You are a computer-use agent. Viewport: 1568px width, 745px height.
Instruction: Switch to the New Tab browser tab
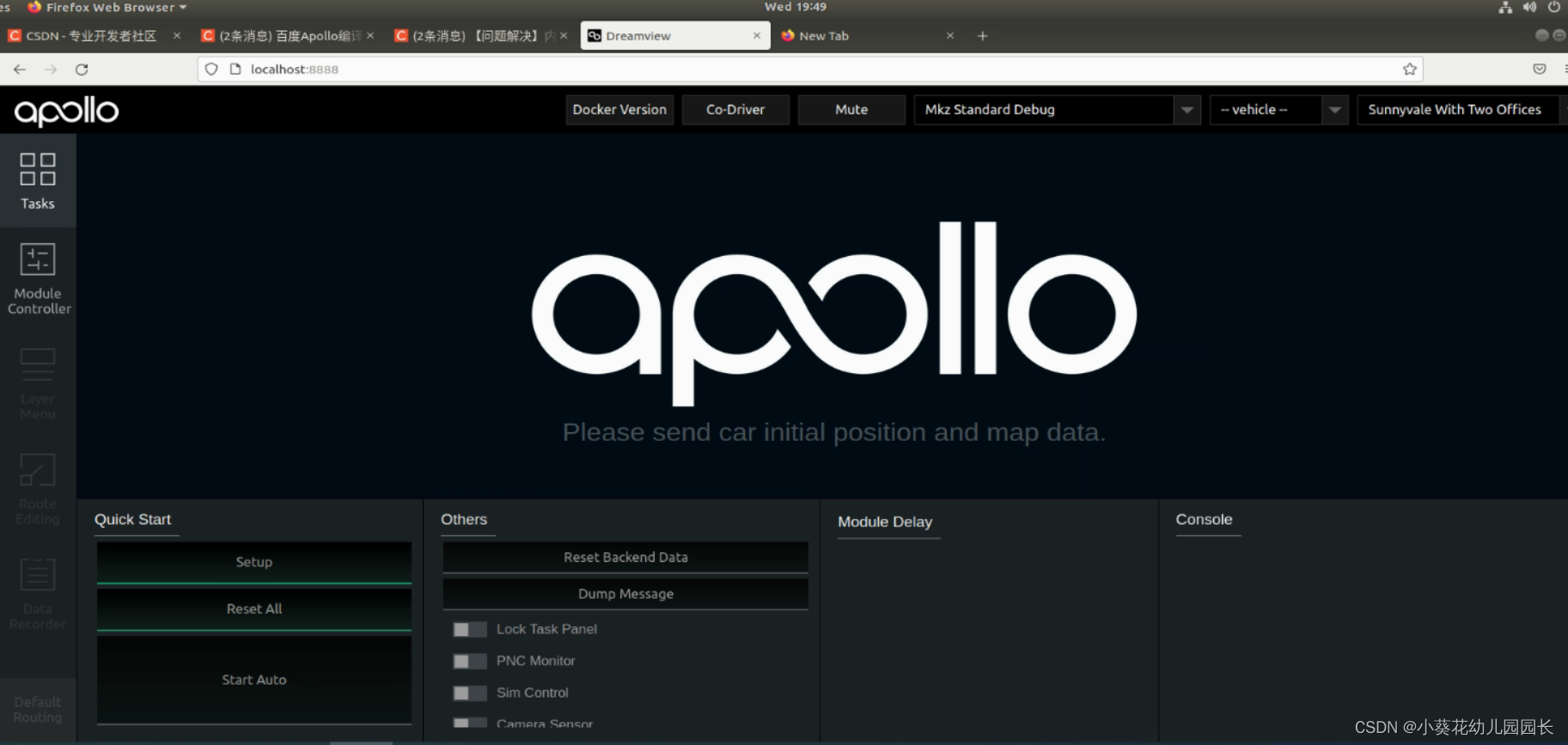point(868,36)
